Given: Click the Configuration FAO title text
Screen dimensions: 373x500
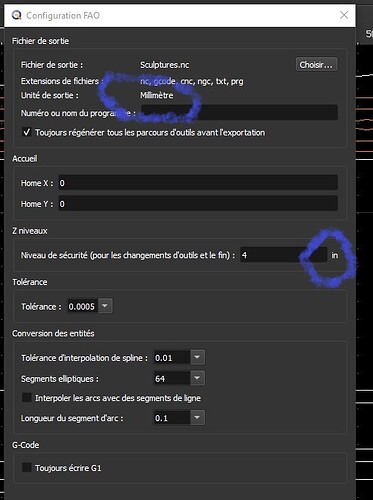Looking at the screenshot, I should point(63,15).
